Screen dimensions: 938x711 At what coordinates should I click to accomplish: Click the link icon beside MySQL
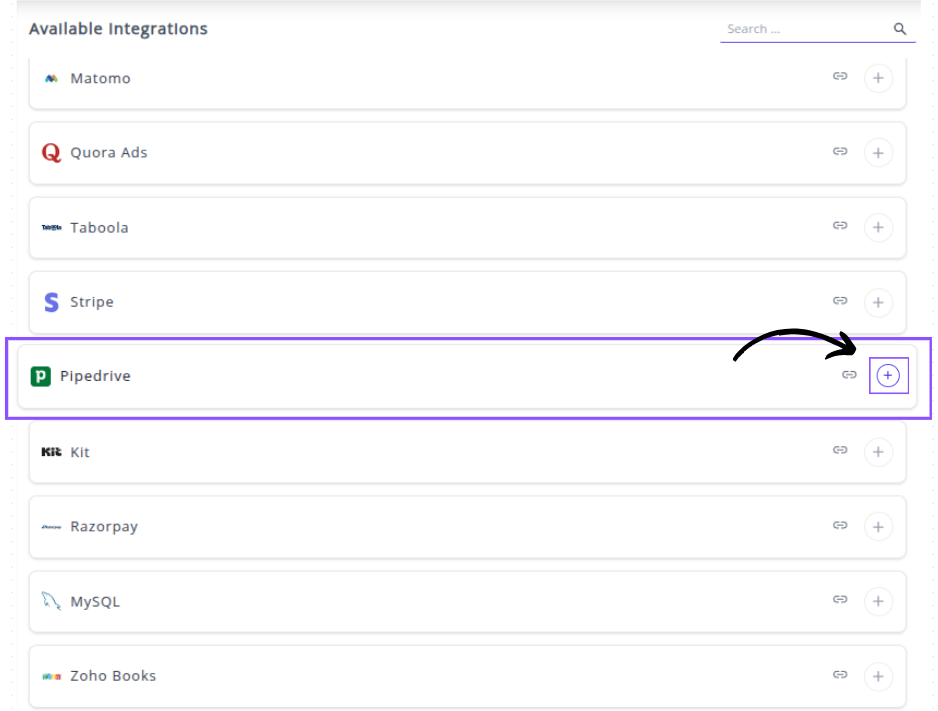click(840, 600)
